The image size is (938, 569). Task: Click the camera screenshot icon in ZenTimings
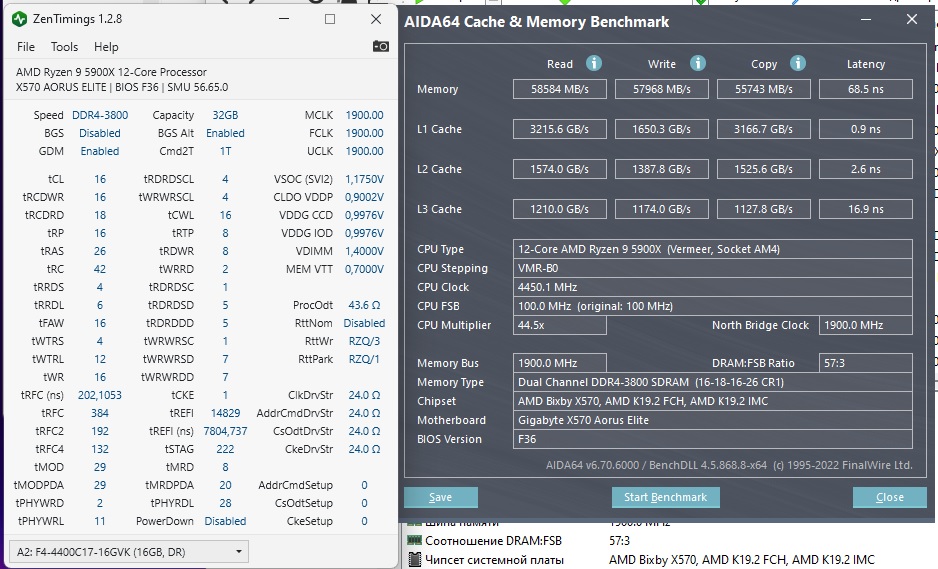pos(380,46)
